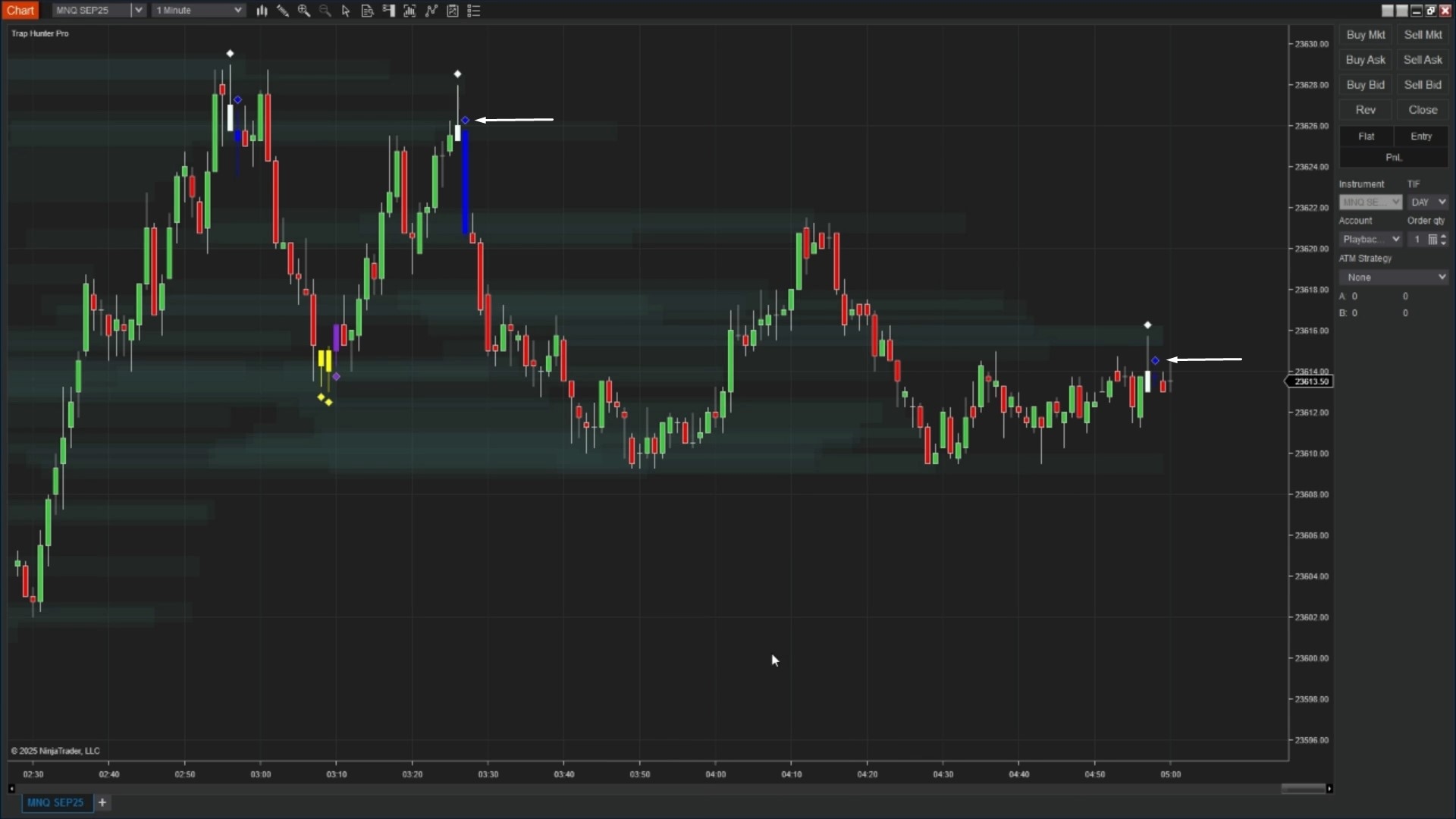Open the drawing tools pencil icon
This screenshot has height=819, width=1456.
tap(283, 11)
